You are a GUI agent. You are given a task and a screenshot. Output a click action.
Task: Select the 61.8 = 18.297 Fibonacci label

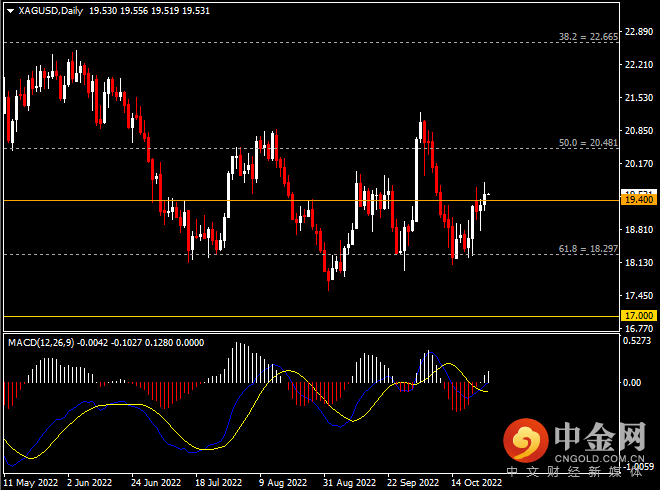click(588, 249)
